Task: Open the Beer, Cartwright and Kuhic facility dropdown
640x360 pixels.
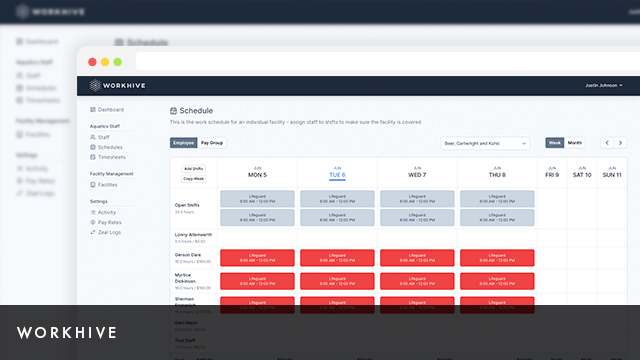Action: pos(485,143)
